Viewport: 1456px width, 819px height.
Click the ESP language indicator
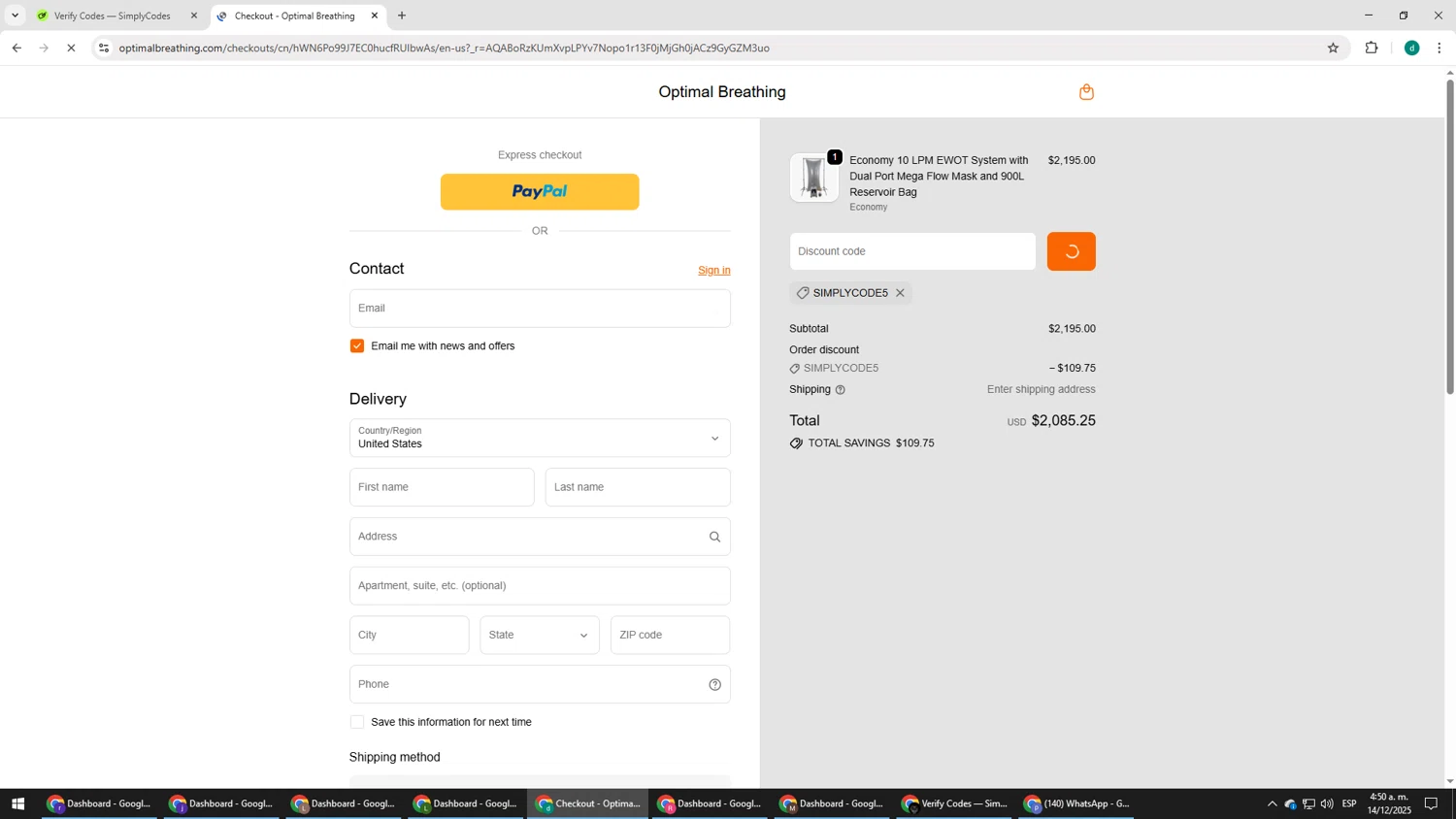(1349, 803)
